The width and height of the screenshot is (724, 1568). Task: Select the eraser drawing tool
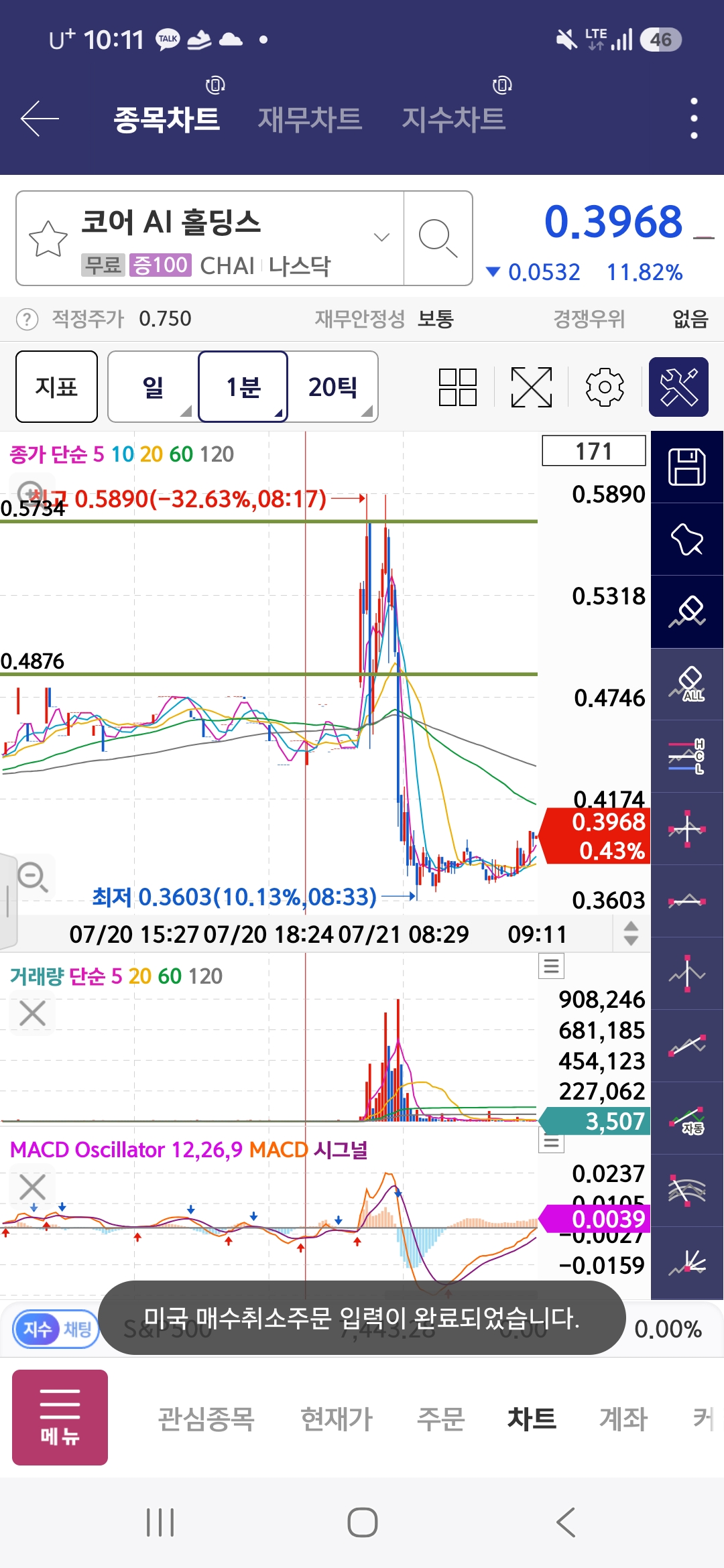(687, 612)
